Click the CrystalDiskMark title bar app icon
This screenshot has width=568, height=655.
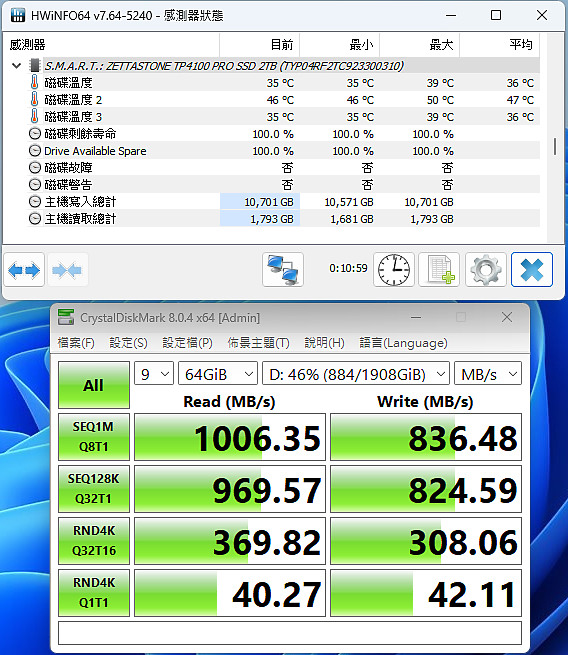[66, 317]
